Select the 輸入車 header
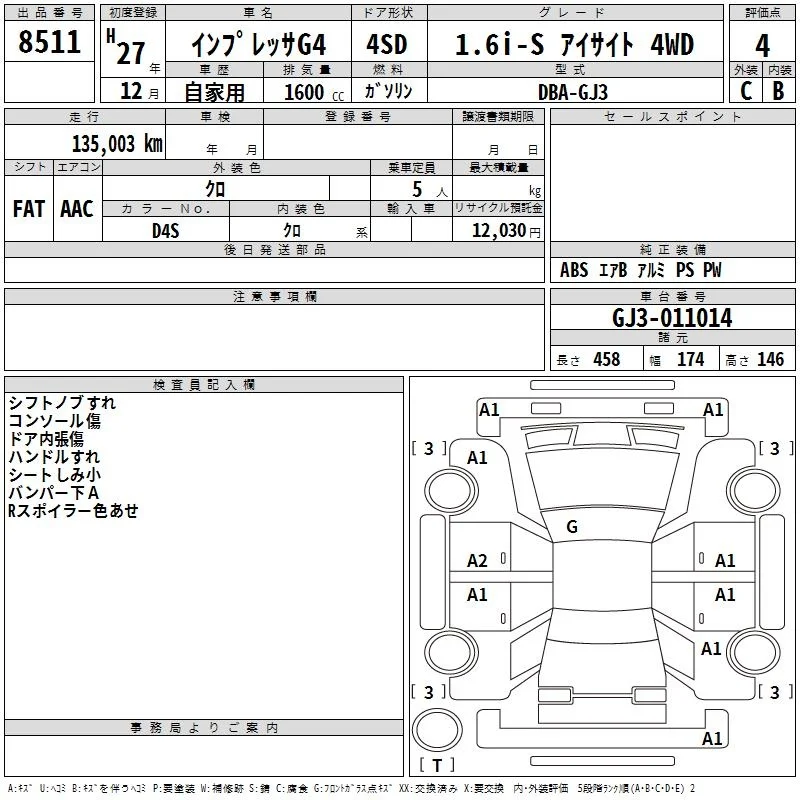Viewport: 800px width, 800px height. click(411, 209)
